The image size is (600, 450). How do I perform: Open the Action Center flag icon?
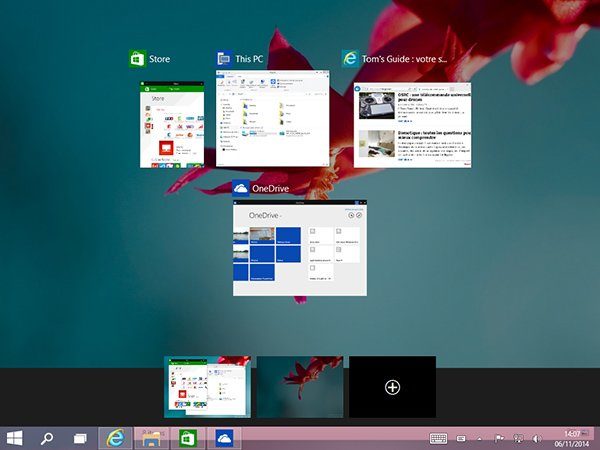click(x=499, y=438)
